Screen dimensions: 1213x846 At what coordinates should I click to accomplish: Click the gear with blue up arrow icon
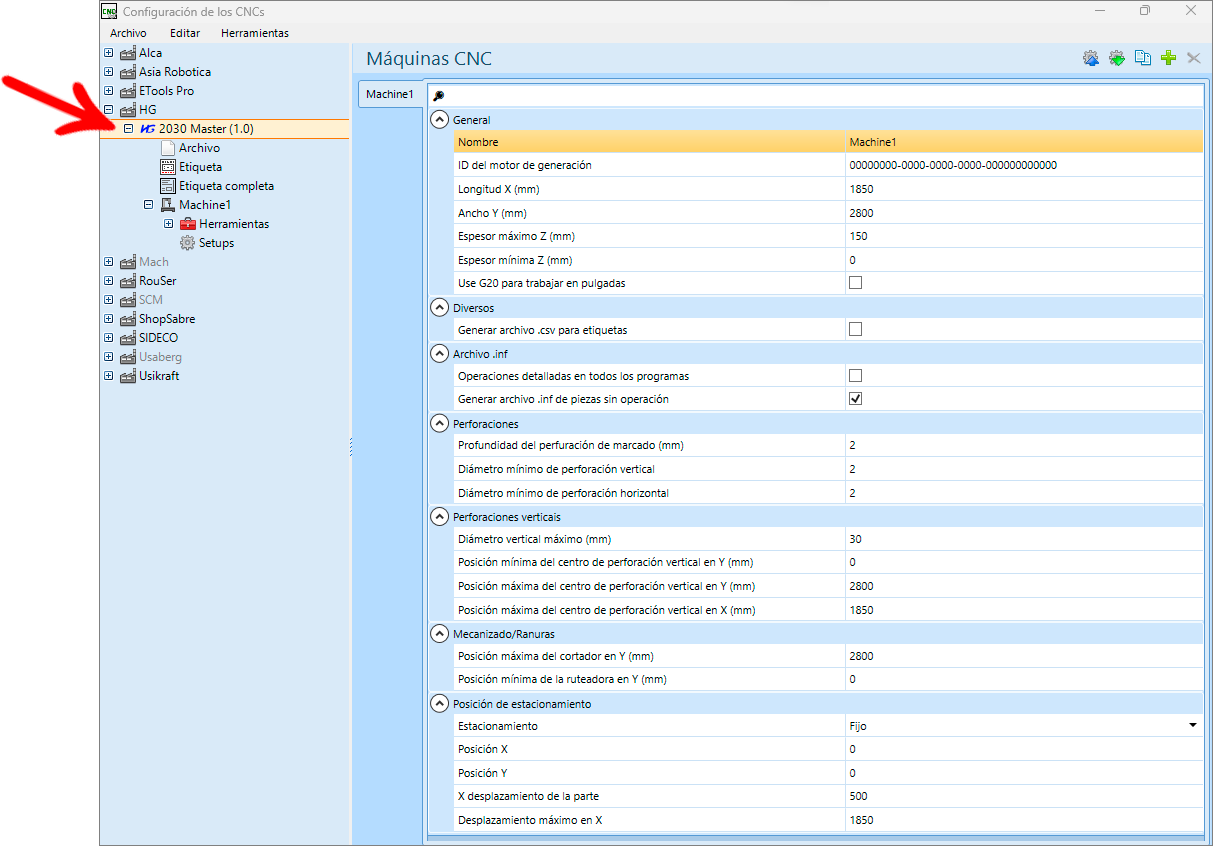coord(1091,59)
